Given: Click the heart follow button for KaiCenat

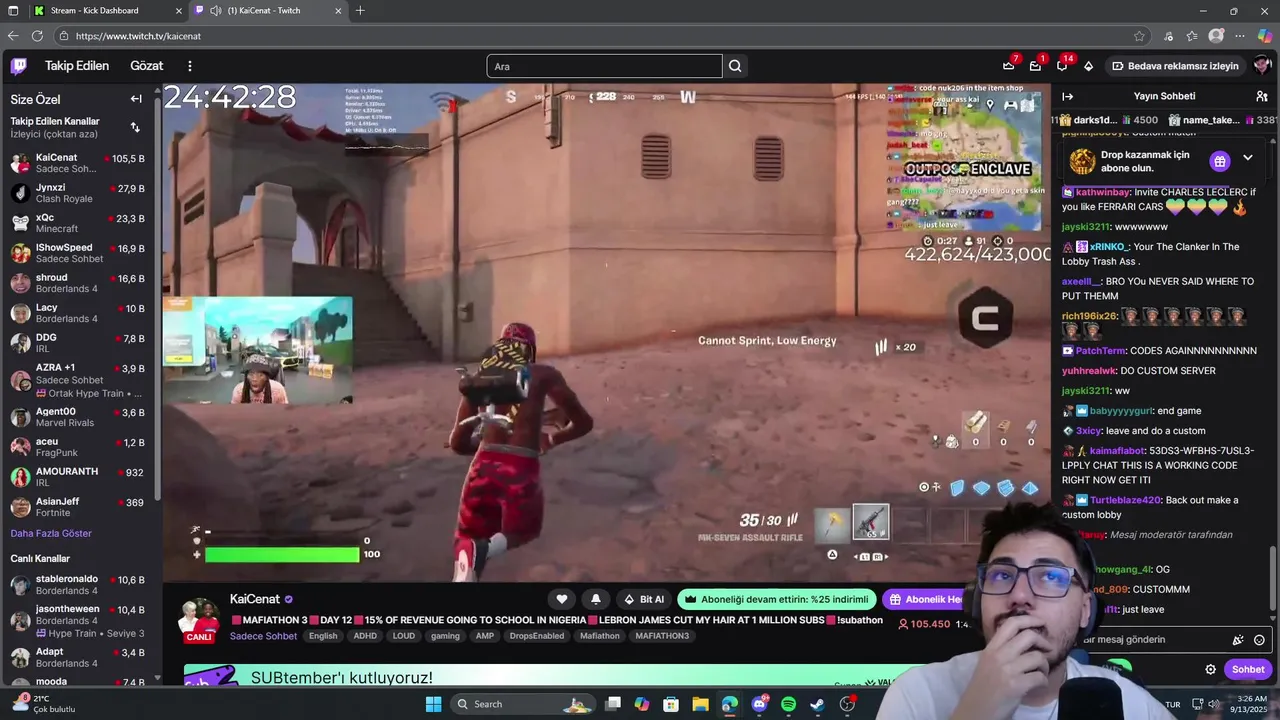Looking at the screenshot, I should [562, 599].
